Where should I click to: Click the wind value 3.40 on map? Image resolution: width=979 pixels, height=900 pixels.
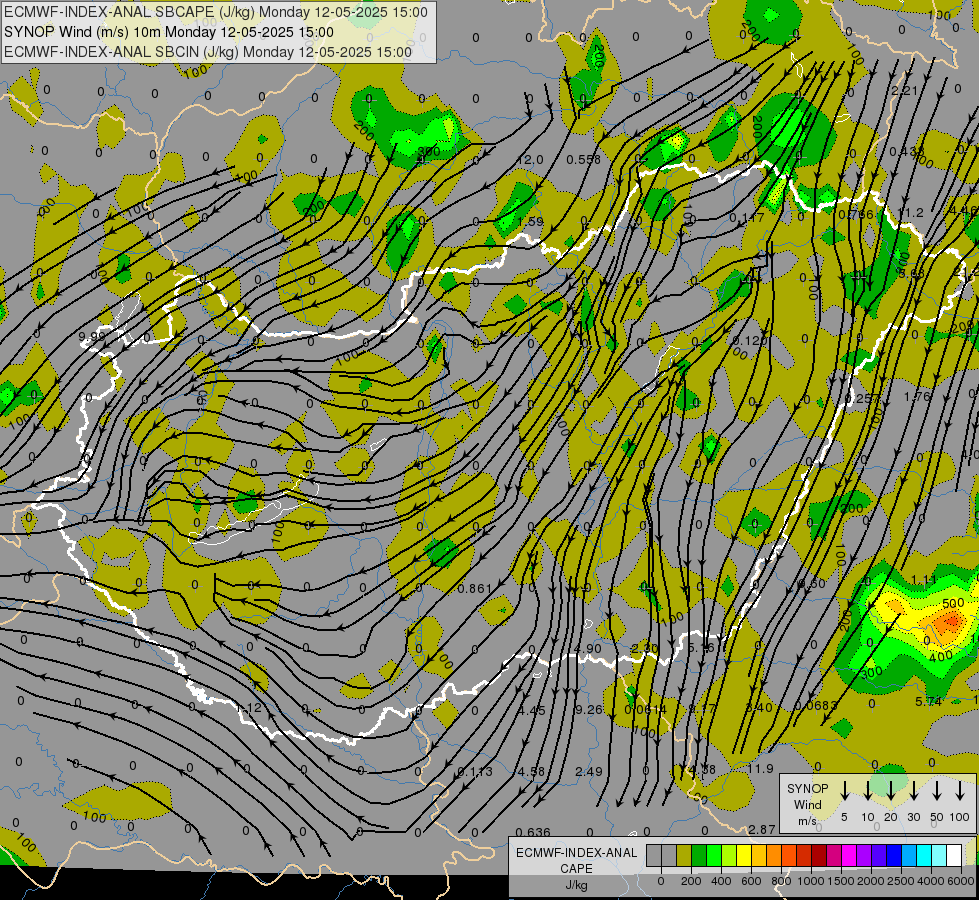(759, 708)
